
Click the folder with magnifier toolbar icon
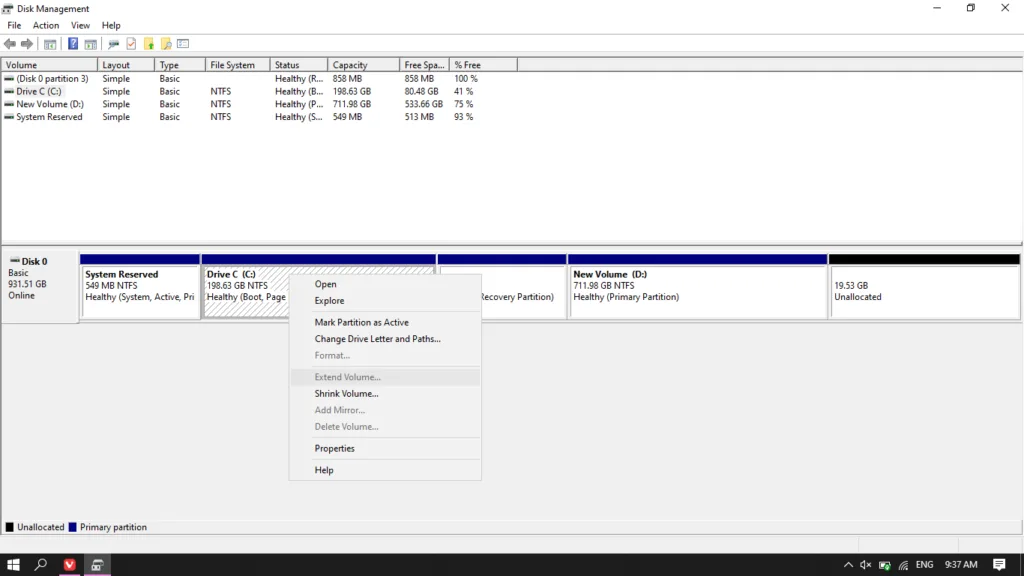[166, 44]
